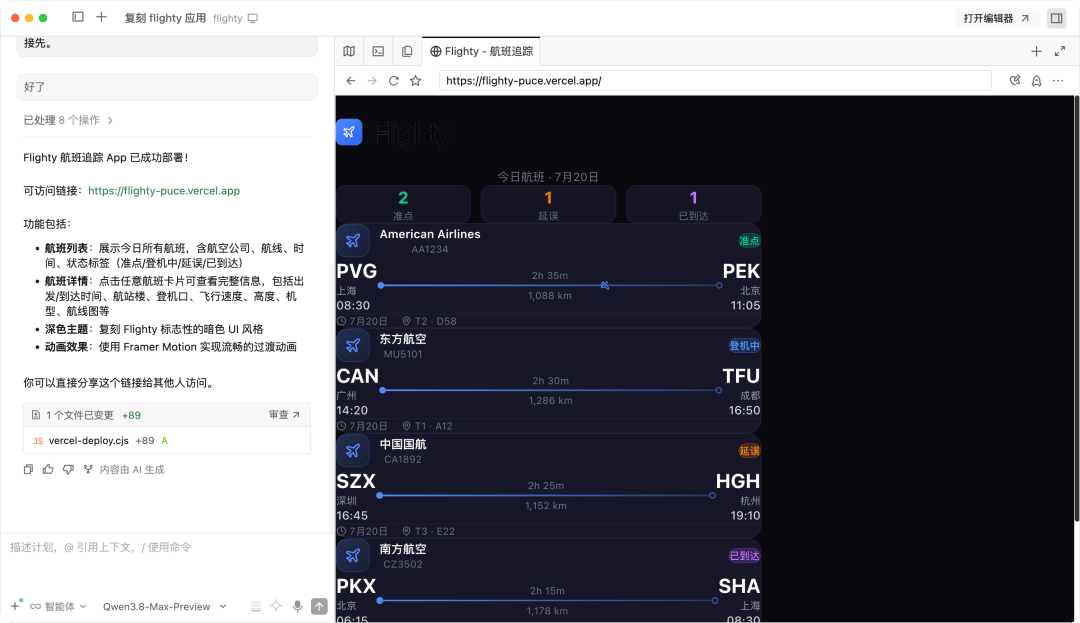Focus the URL address field

coord(715,81)
